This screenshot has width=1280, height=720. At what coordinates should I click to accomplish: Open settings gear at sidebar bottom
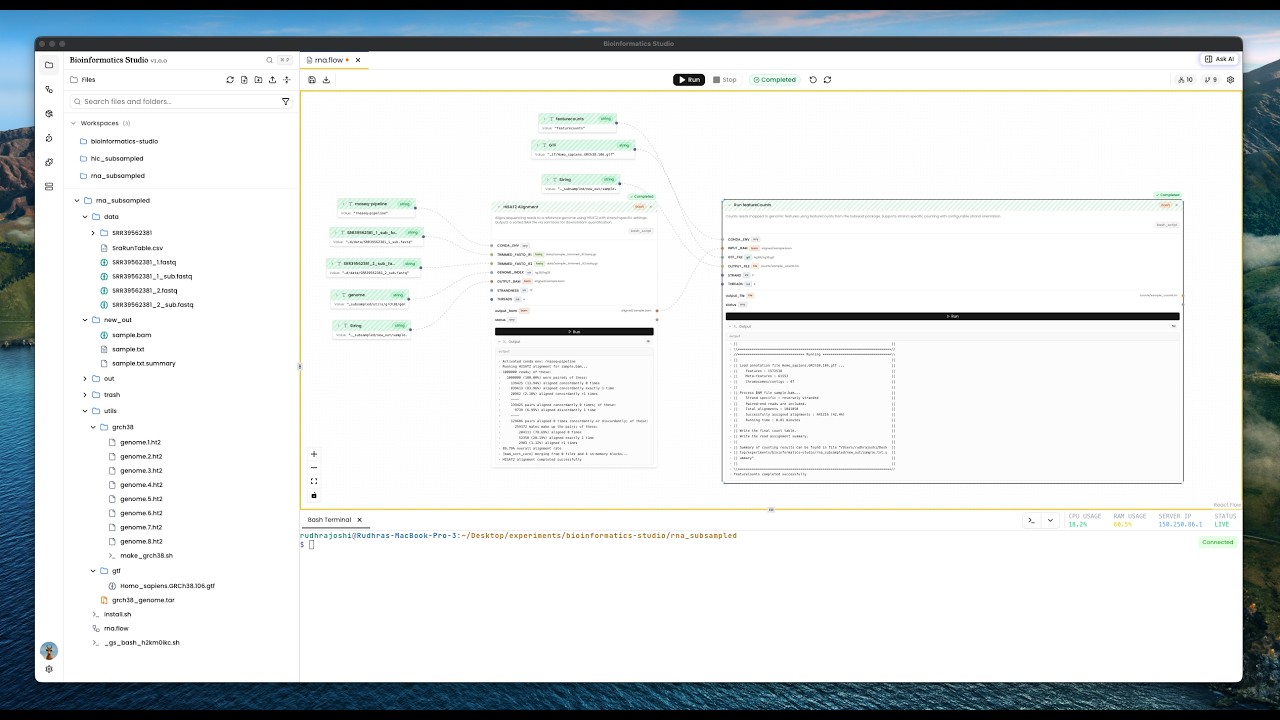(49, 669)
